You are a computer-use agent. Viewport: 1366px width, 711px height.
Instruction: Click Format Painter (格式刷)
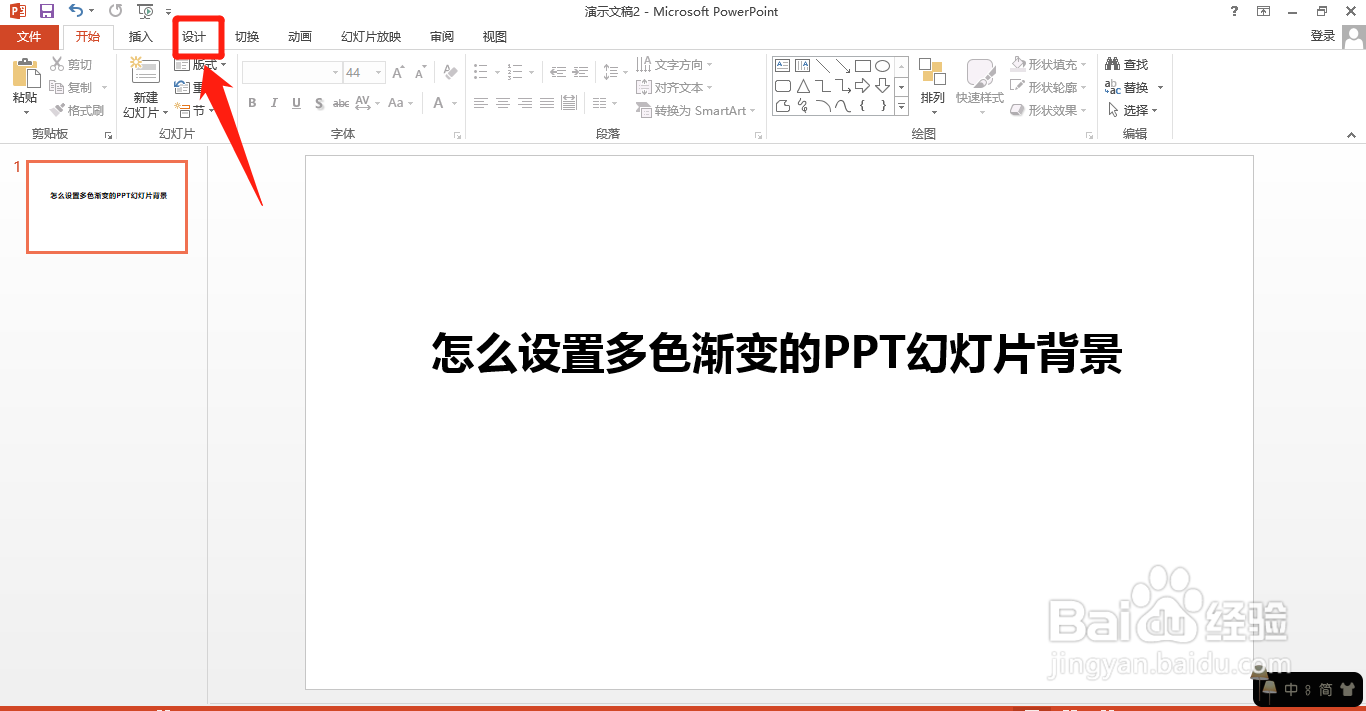tap(77, 110)
